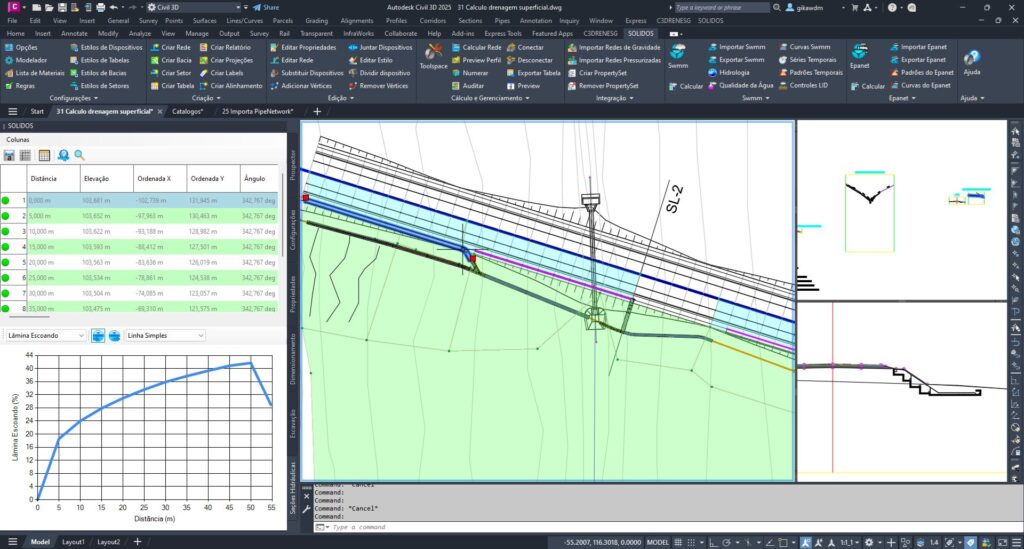Toggle drawing grid display in status bar
The width and height of the screenshot is (1024, 549).
678,542
